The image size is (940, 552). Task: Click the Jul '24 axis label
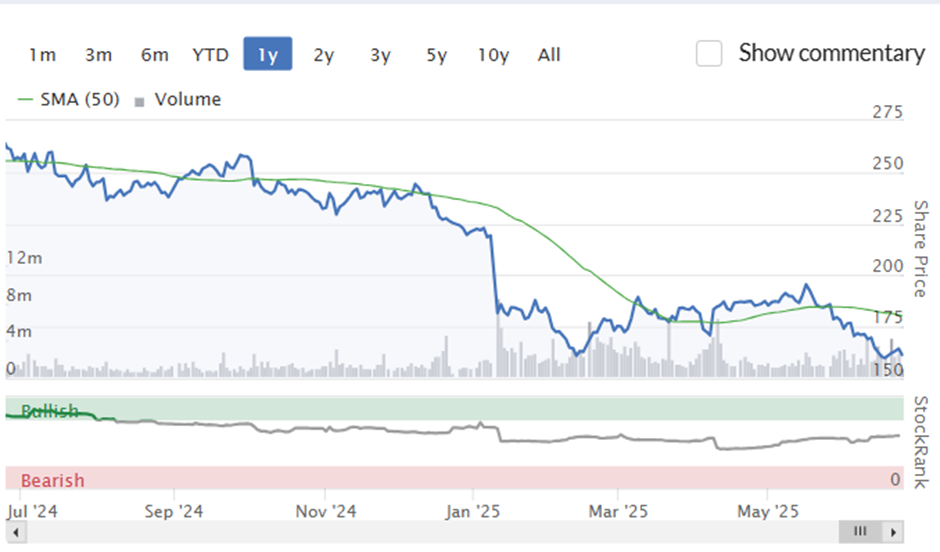(x=32, y=511)
